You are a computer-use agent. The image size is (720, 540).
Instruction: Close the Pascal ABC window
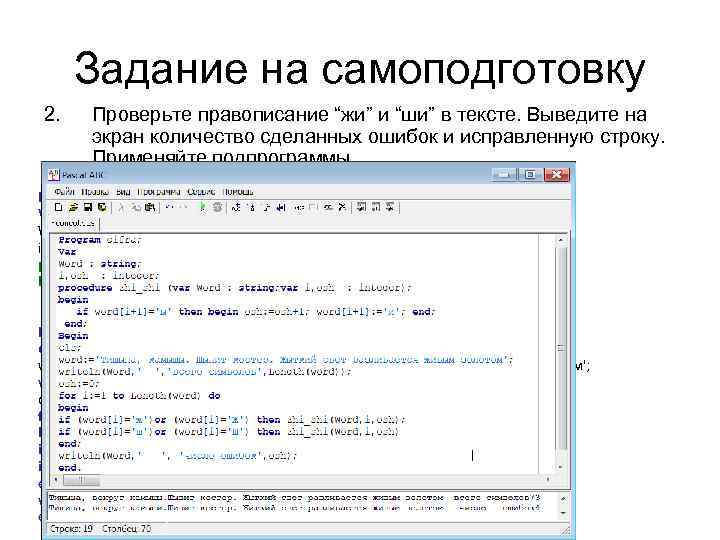pos(556,174)
